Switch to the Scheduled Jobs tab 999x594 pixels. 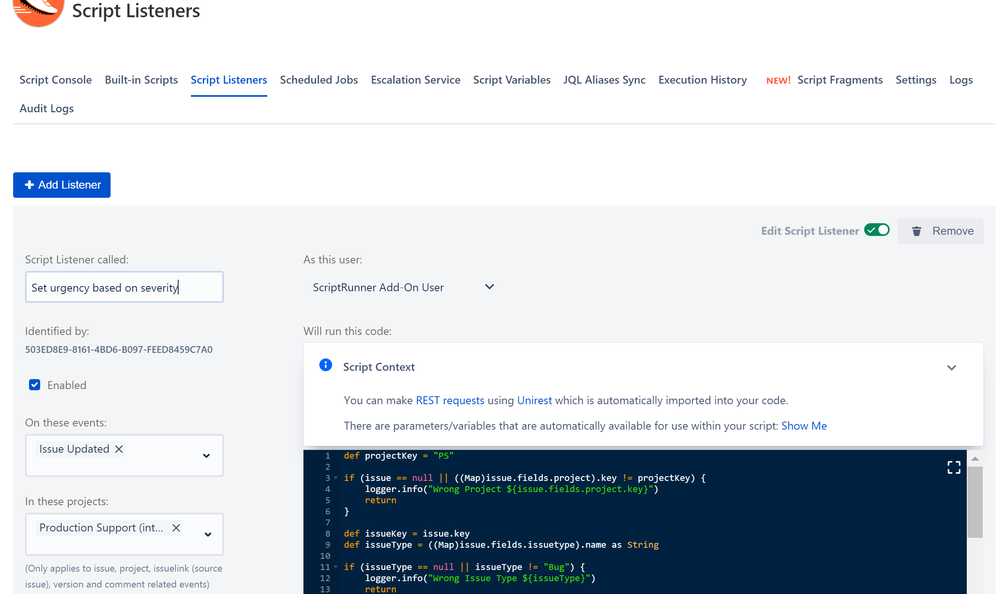[x=319, y=80]
